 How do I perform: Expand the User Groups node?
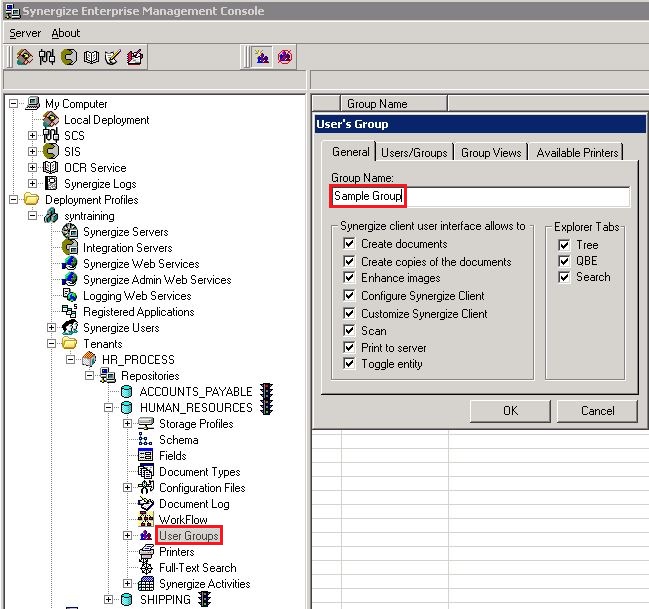point(127,535)
